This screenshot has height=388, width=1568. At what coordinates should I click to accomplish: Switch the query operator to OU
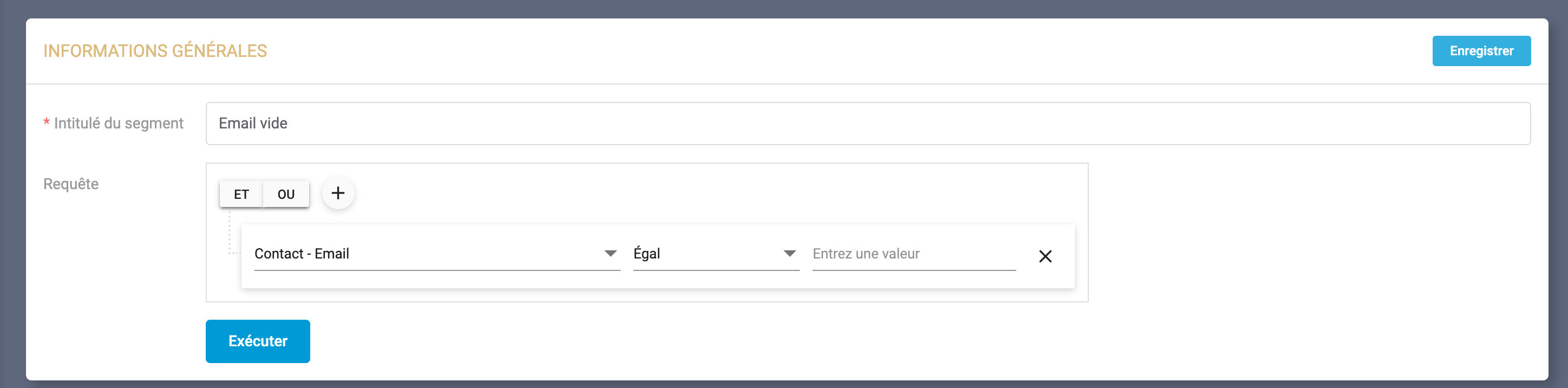285,195
